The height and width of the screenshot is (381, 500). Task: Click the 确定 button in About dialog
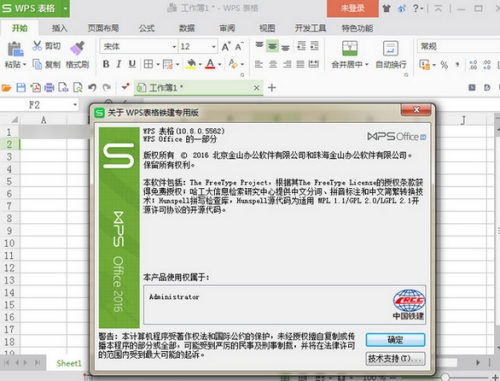pos(395,340)
